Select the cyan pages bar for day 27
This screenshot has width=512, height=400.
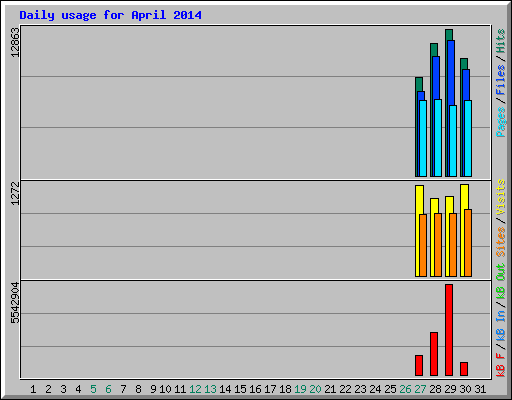point(423,138)
